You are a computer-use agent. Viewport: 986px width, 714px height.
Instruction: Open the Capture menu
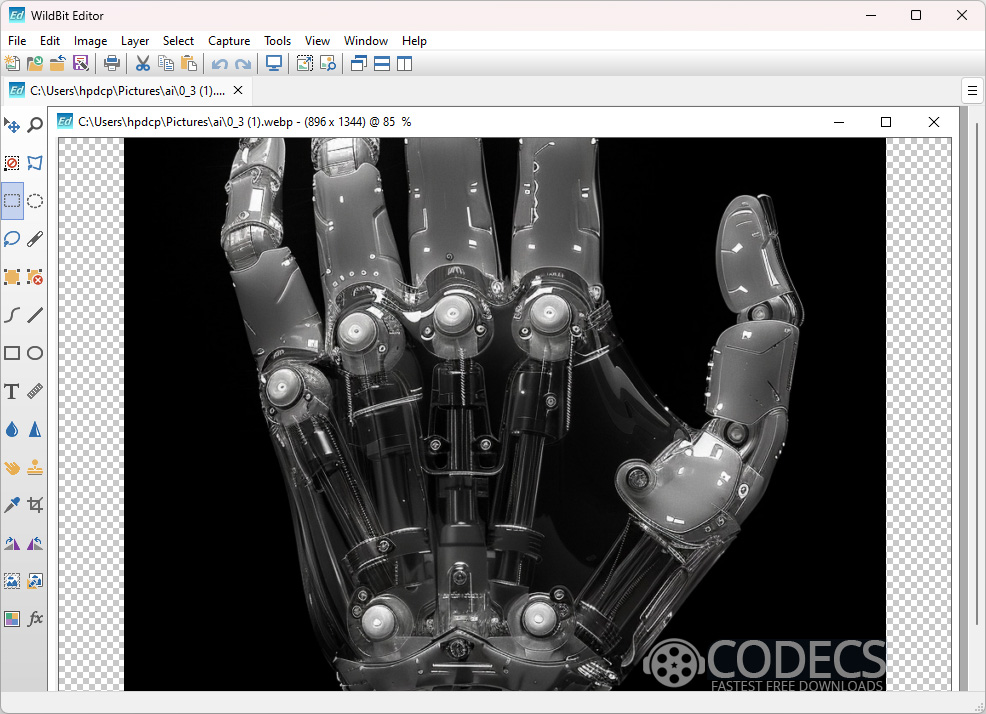coord(229,41)
